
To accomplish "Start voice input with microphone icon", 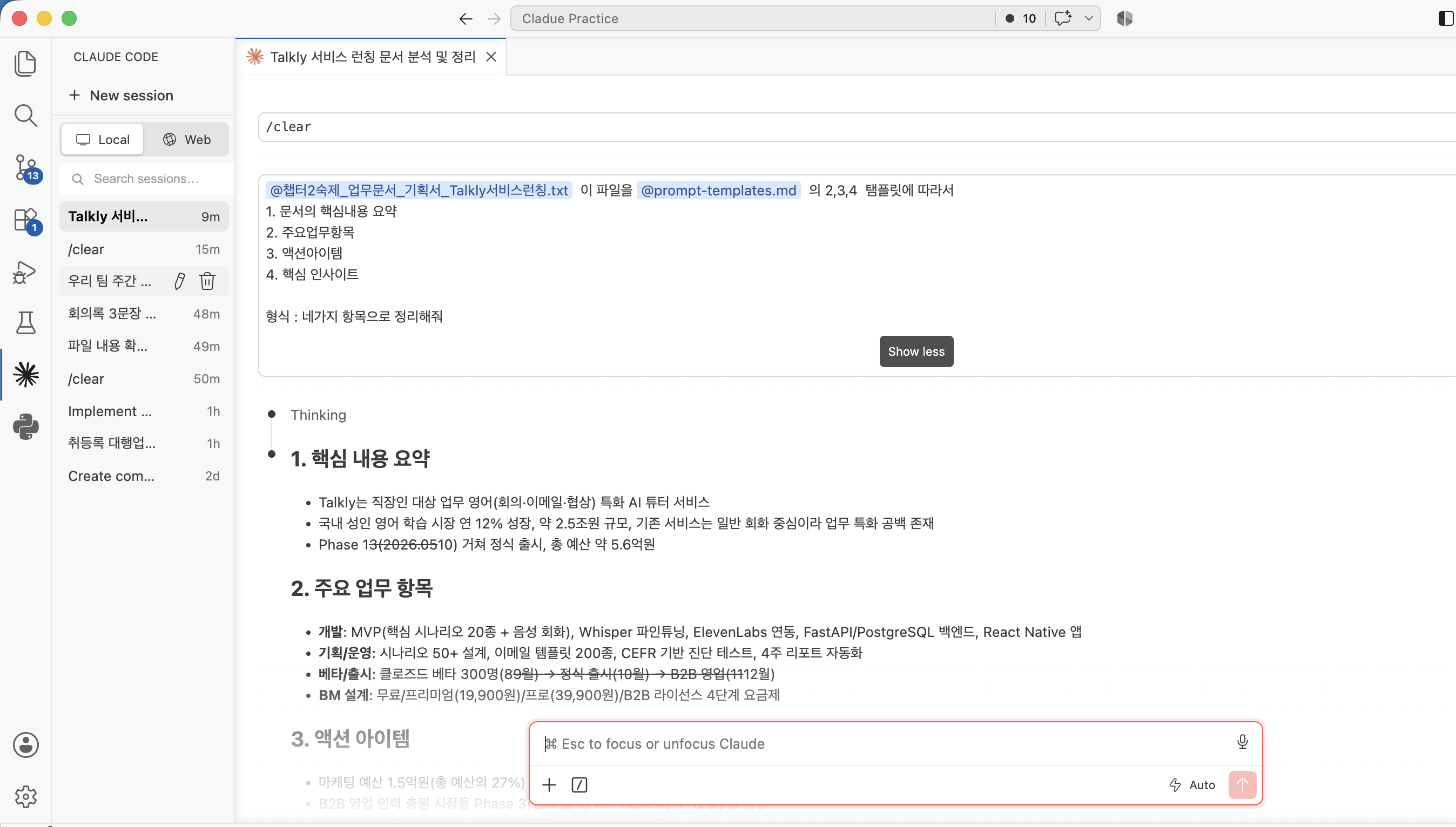I will (1242, 742).
